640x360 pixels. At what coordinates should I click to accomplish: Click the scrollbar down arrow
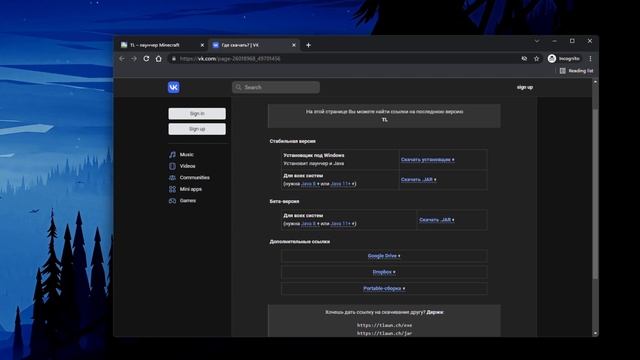[595, 333]
